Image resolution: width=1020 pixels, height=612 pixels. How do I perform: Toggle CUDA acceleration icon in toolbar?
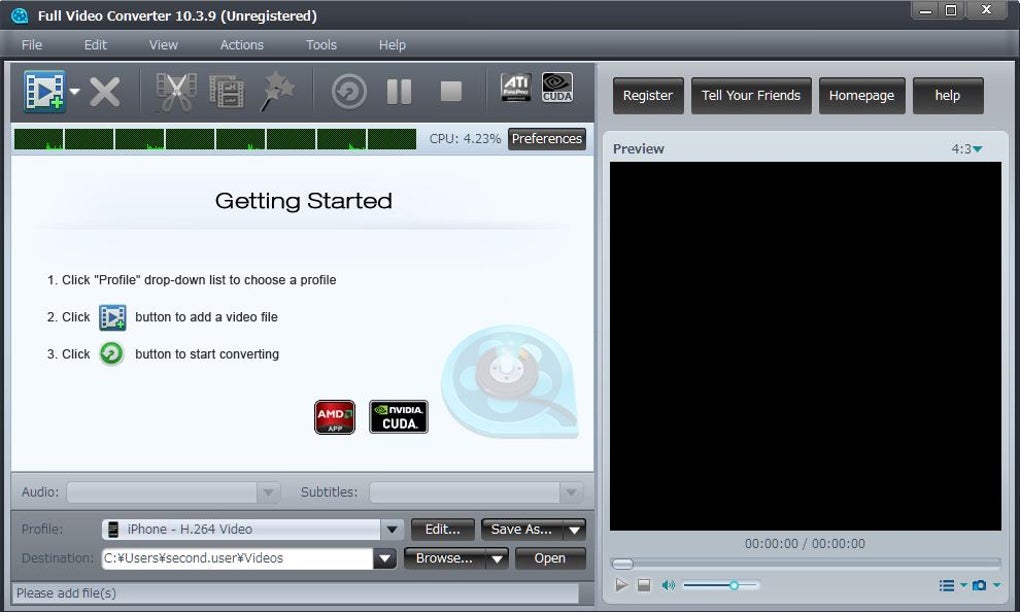click(x=557, y=87)
